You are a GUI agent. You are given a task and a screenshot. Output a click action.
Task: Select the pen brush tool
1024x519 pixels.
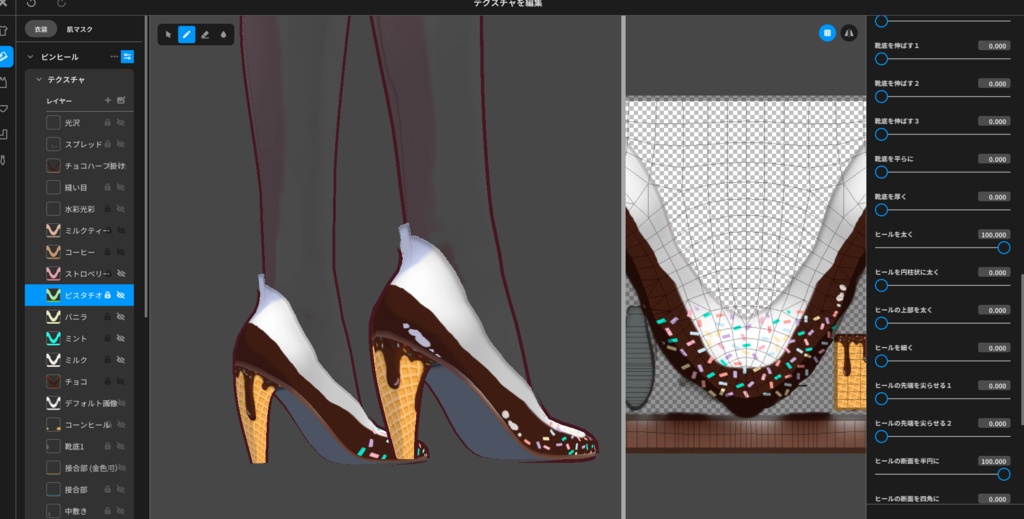[x=187, y=35]
